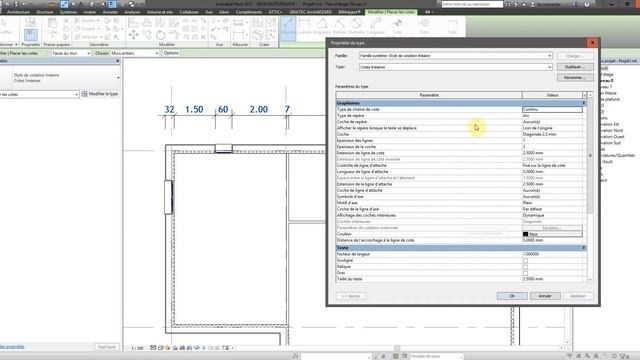Open the type selector dropdown in Propriétés palette
The width and height of the screenshot is (640, 360).
pyautogui.click(x=118, y=78)
